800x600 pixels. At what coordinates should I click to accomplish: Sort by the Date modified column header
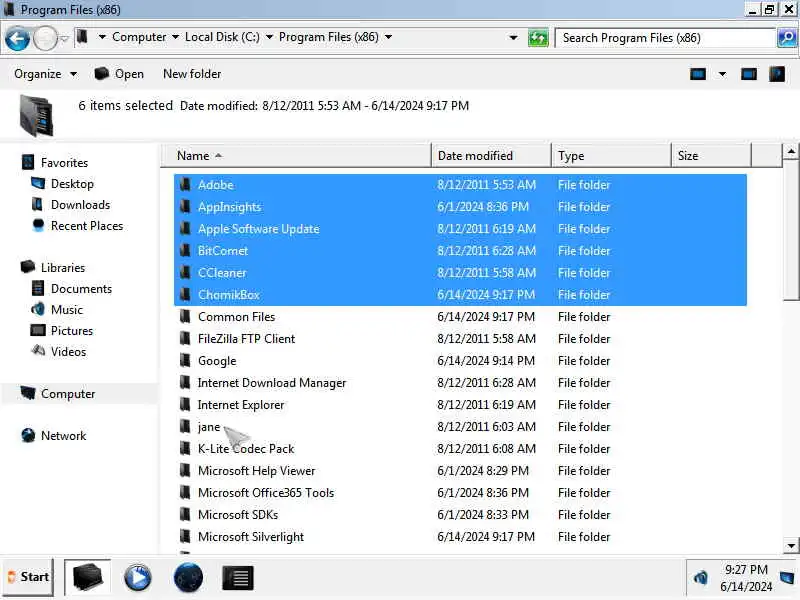(x=491, y=156)
